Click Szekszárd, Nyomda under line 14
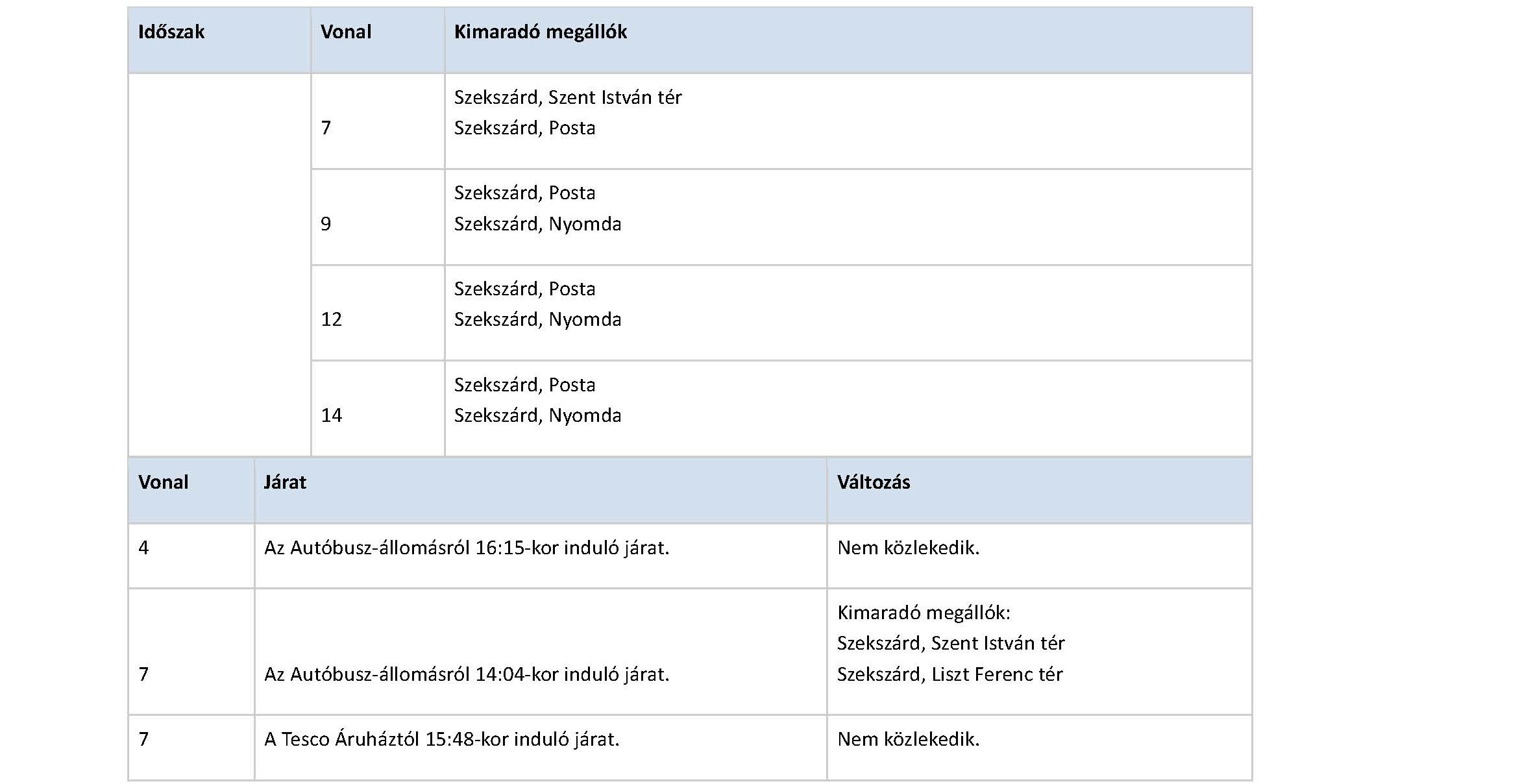 [537, 415]
